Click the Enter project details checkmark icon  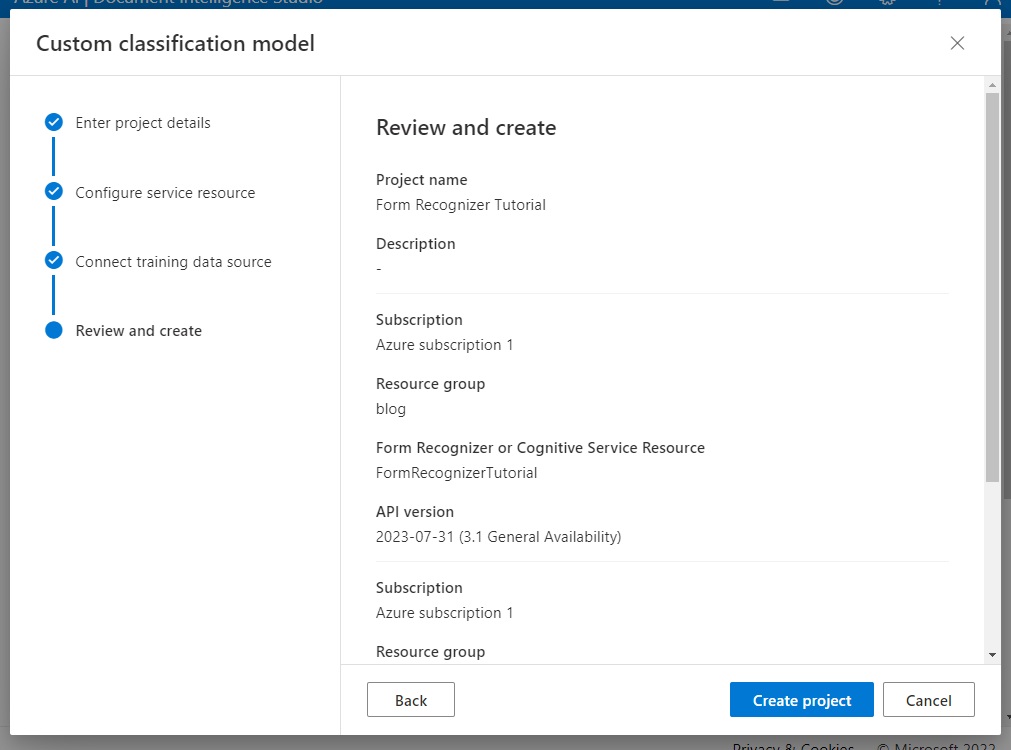click(54, 122)
